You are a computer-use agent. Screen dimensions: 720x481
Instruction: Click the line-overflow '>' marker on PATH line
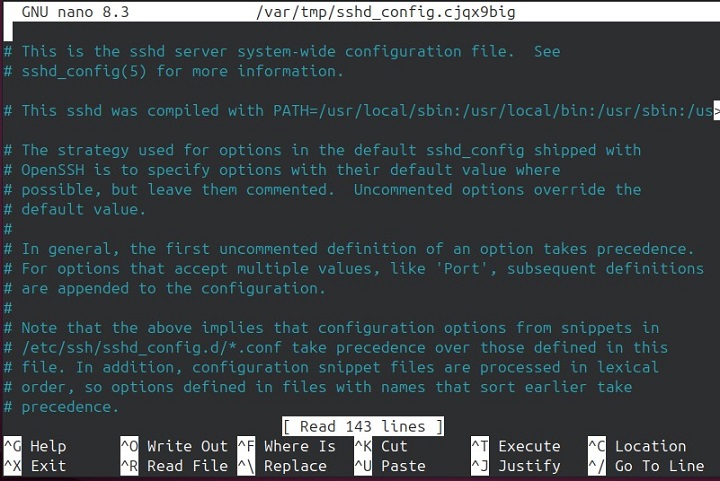click(x=715, y=111)
